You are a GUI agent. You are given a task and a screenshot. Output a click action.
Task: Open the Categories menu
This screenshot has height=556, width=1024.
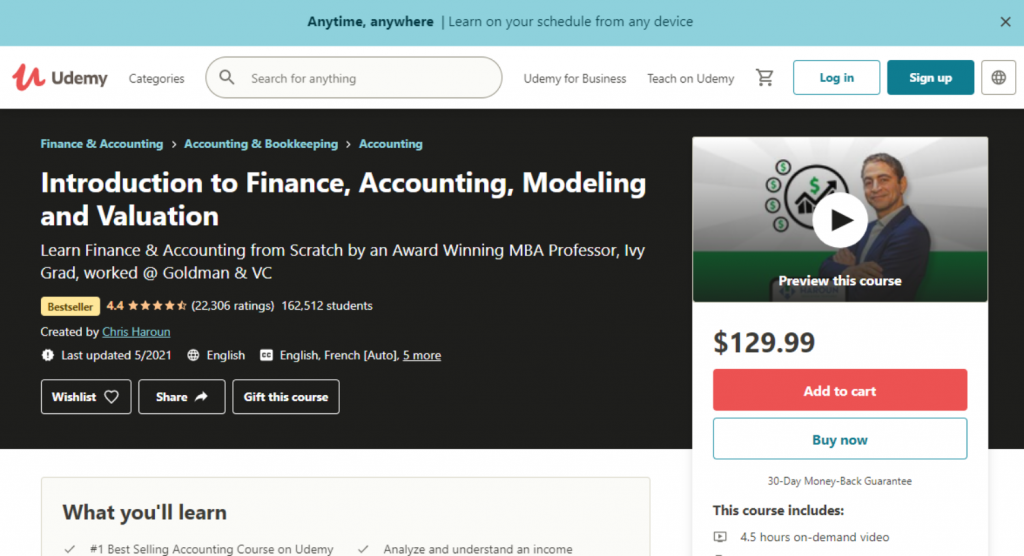pyautogui.click(x=157, y=78)
